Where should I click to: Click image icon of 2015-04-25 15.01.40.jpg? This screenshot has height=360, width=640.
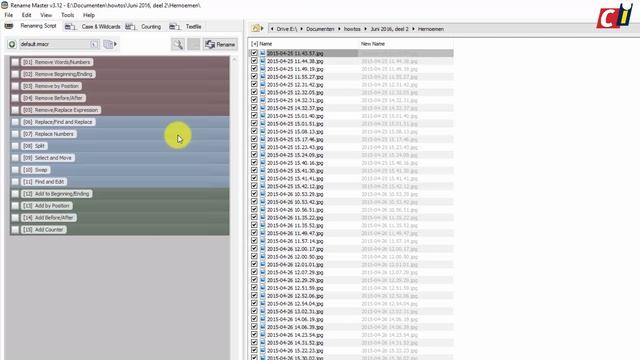pos(262,116)
